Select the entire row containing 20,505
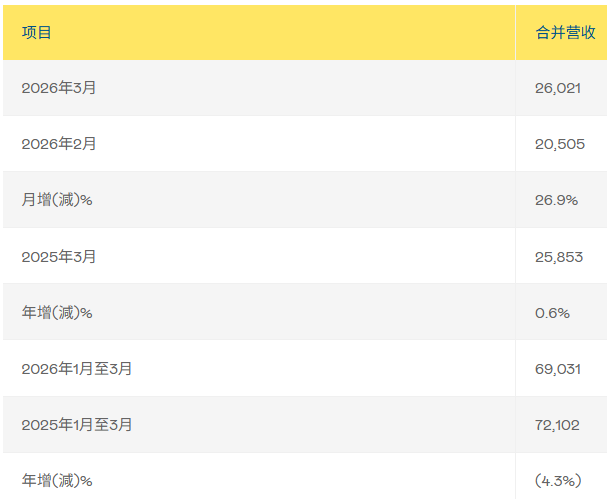 [x=300, y=144]
